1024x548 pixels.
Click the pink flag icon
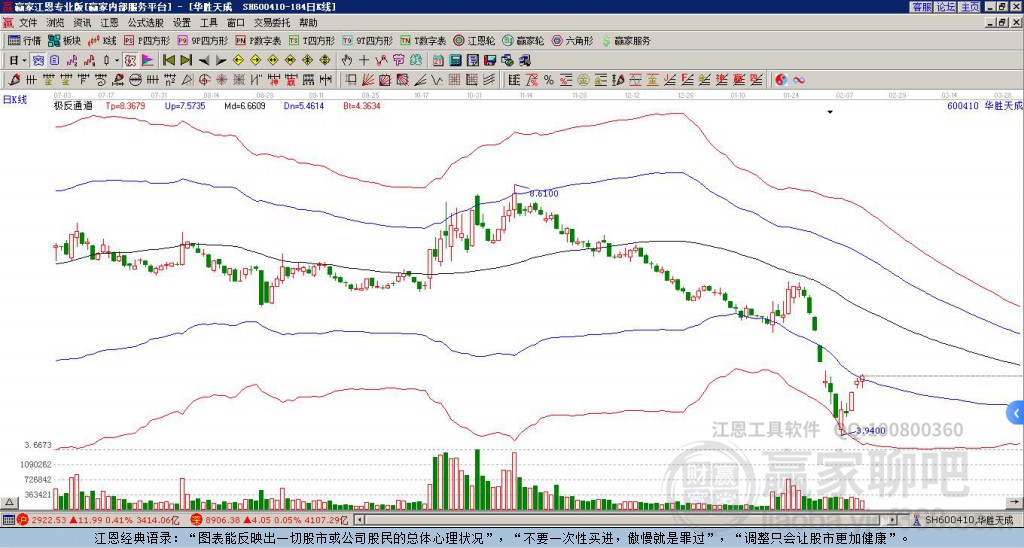click(x=148, y=61)
